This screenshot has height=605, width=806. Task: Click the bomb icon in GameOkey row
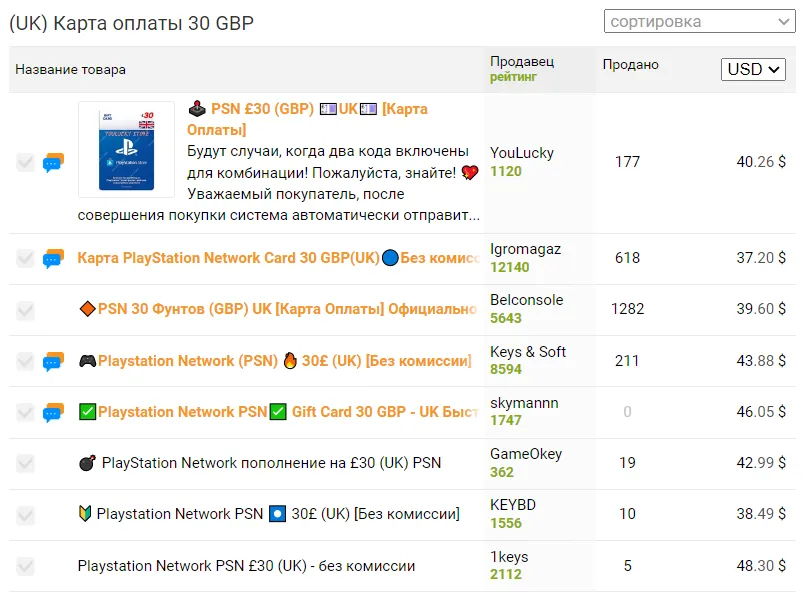(x=87, y=463)
